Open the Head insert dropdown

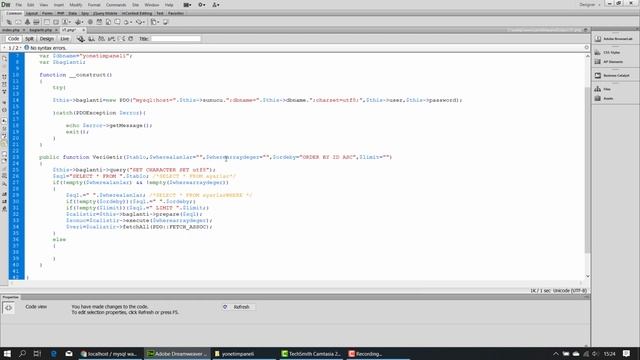coord(128,22)
